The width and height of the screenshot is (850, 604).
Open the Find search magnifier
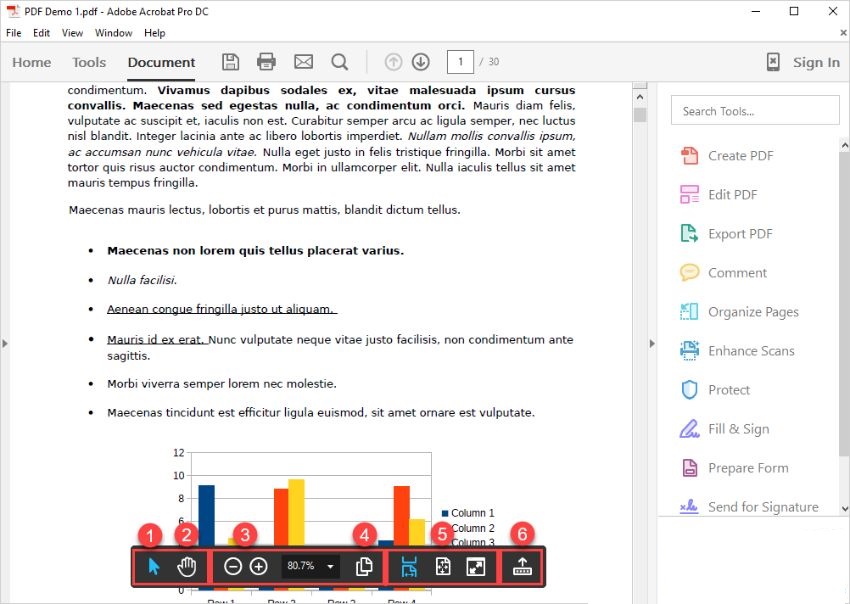click(340, 61)
